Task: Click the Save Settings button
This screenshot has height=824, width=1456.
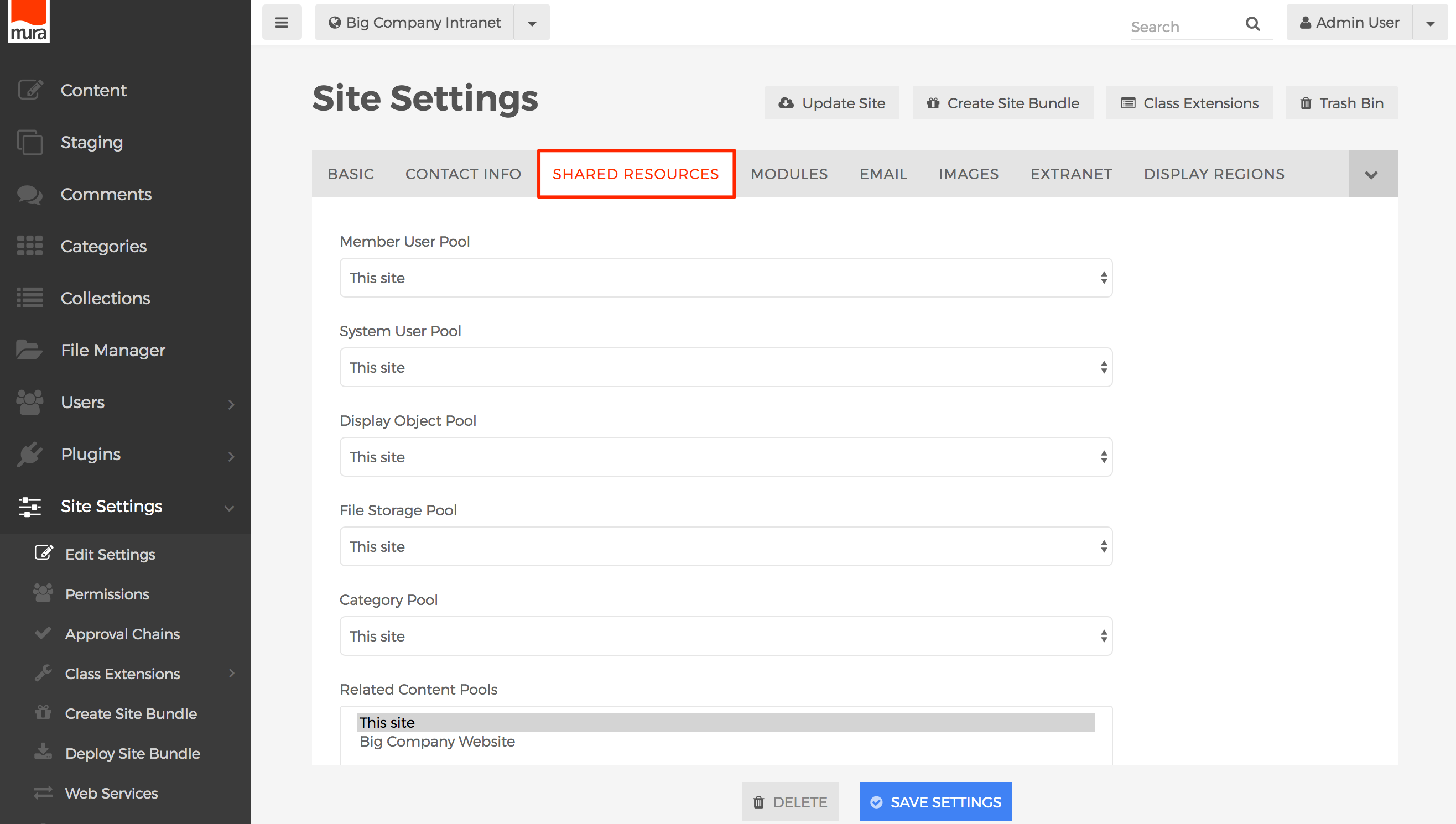Action: pyautogui.click(x=935, y=801)
